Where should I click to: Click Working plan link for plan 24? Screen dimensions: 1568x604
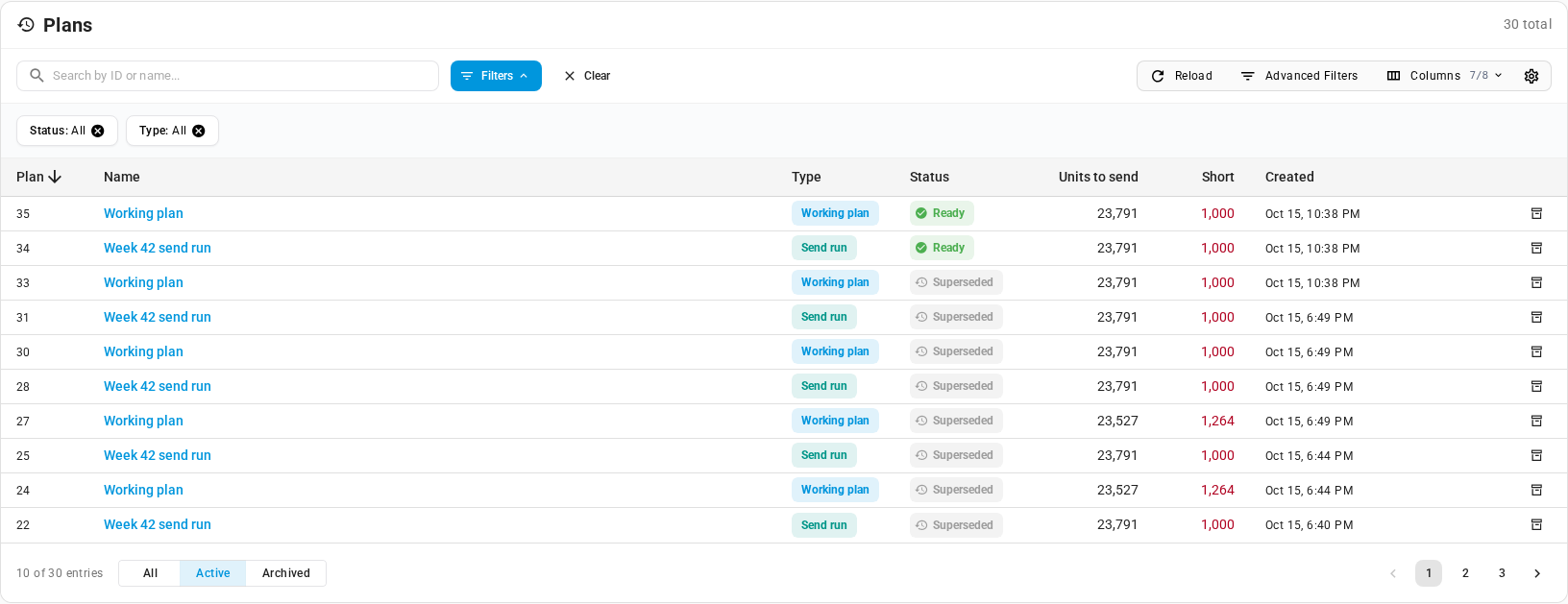(x=143, y=490)
